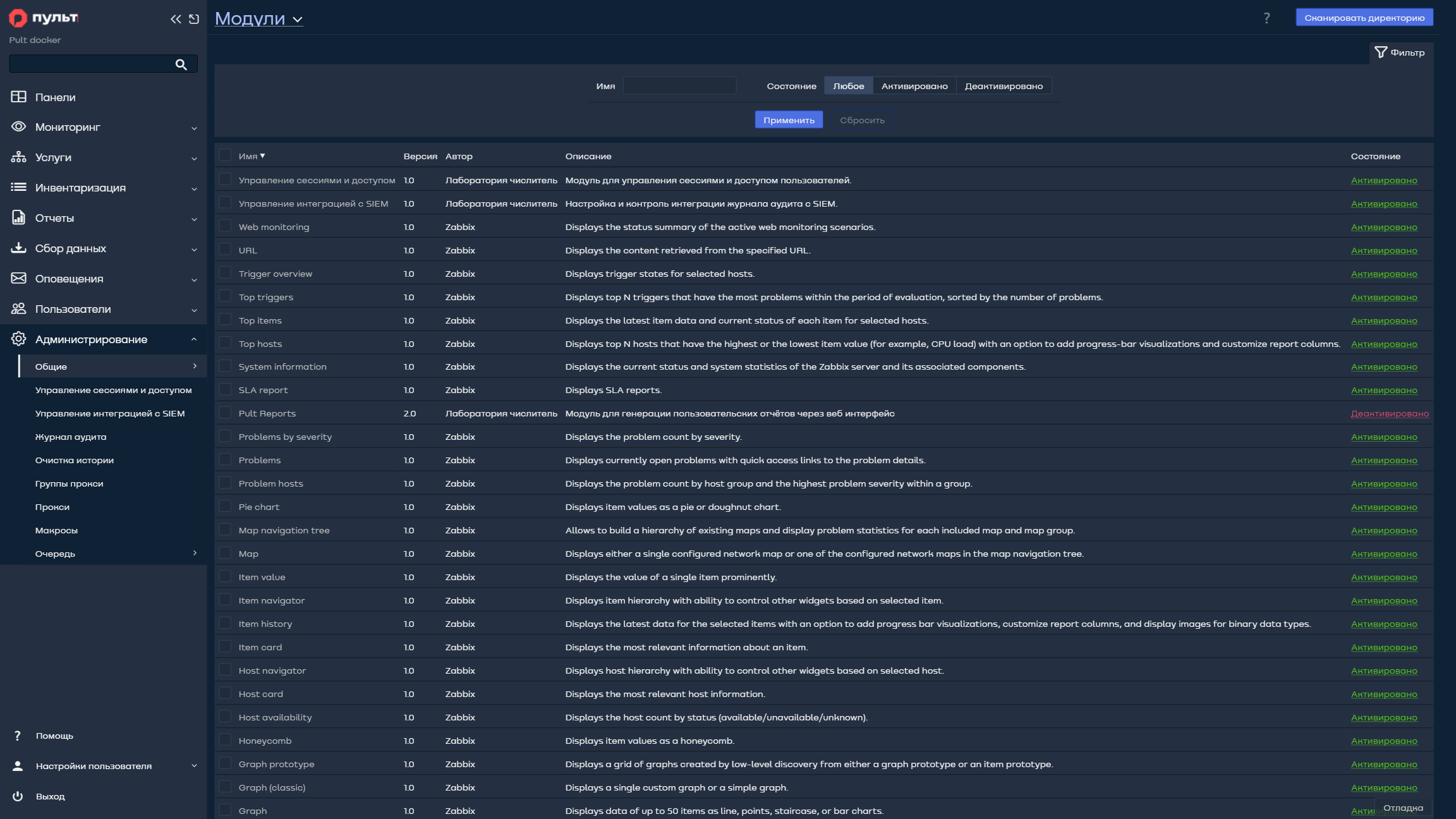Tick the select-all checkbox in table header
Screen dimensions: 1456x819
pyautogui.click(x=225, y=155)
